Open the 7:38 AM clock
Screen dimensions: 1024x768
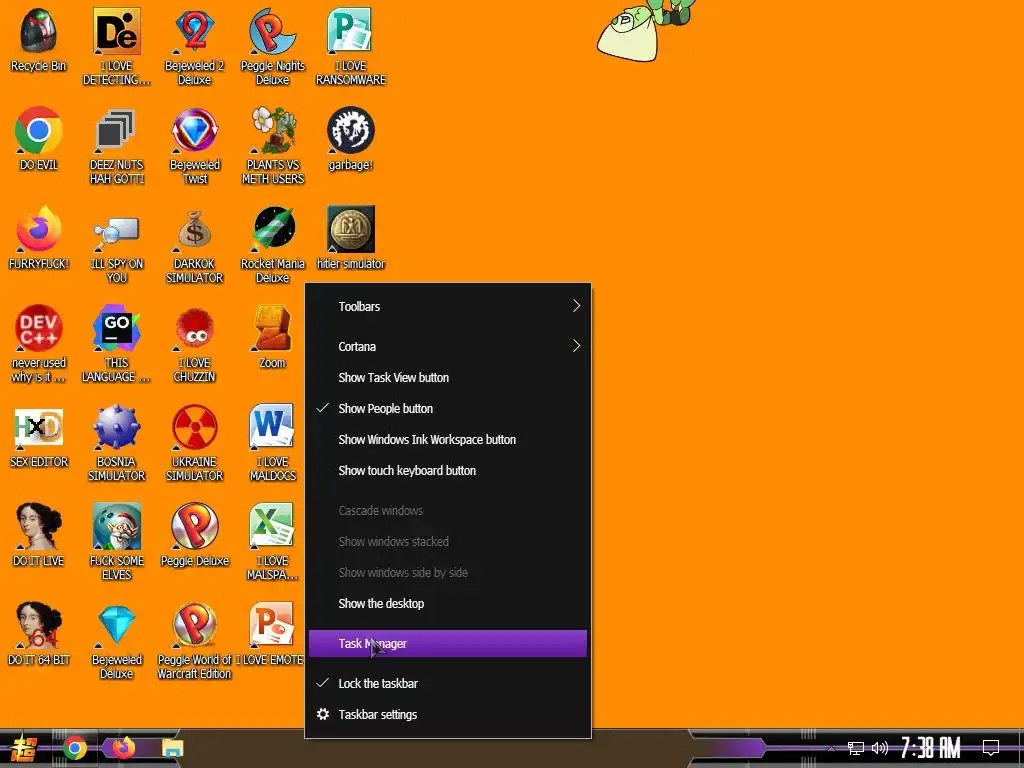931,748
